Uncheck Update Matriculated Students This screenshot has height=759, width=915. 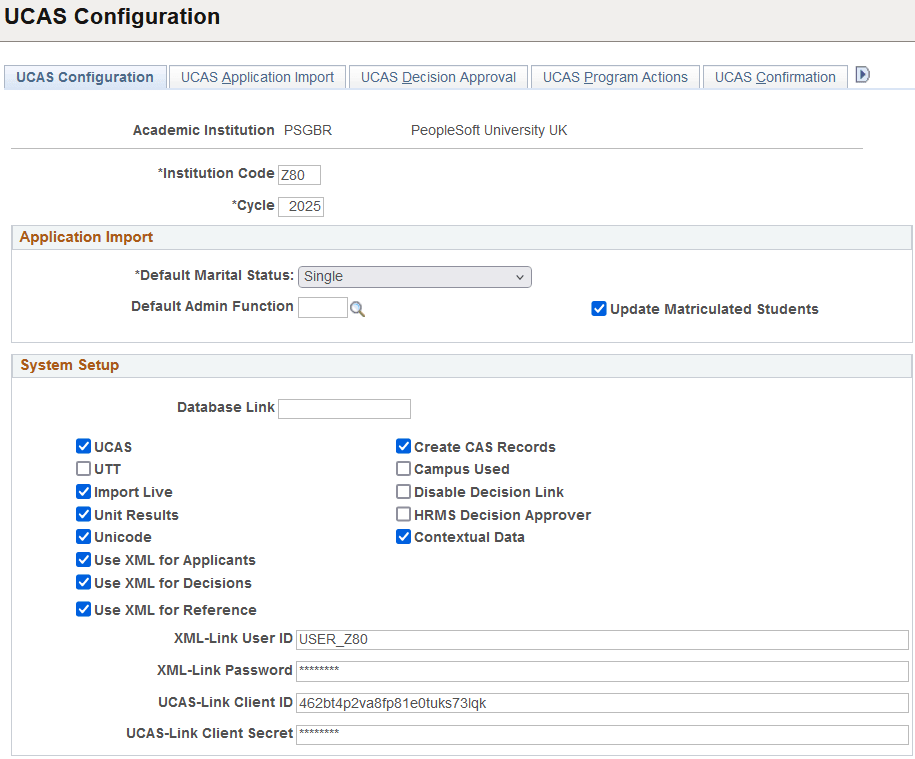pos(598,309)
